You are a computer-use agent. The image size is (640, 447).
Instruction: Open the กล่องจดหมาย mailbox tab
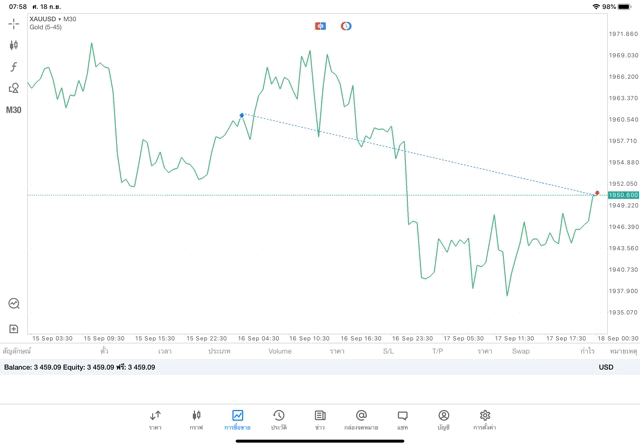pos(361,419)
